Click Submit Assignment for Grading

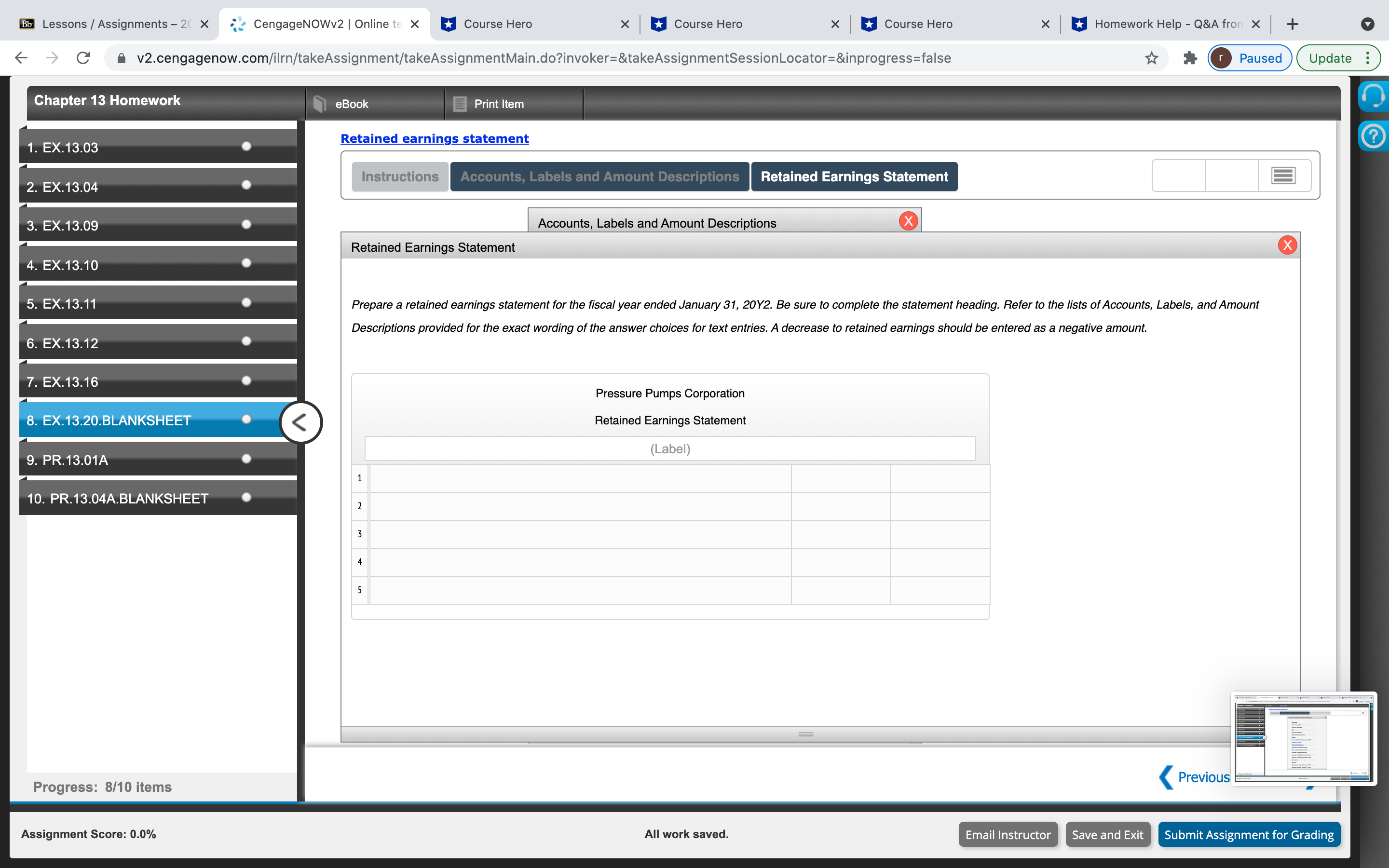pyautogui.click(x=1248, y=834)
